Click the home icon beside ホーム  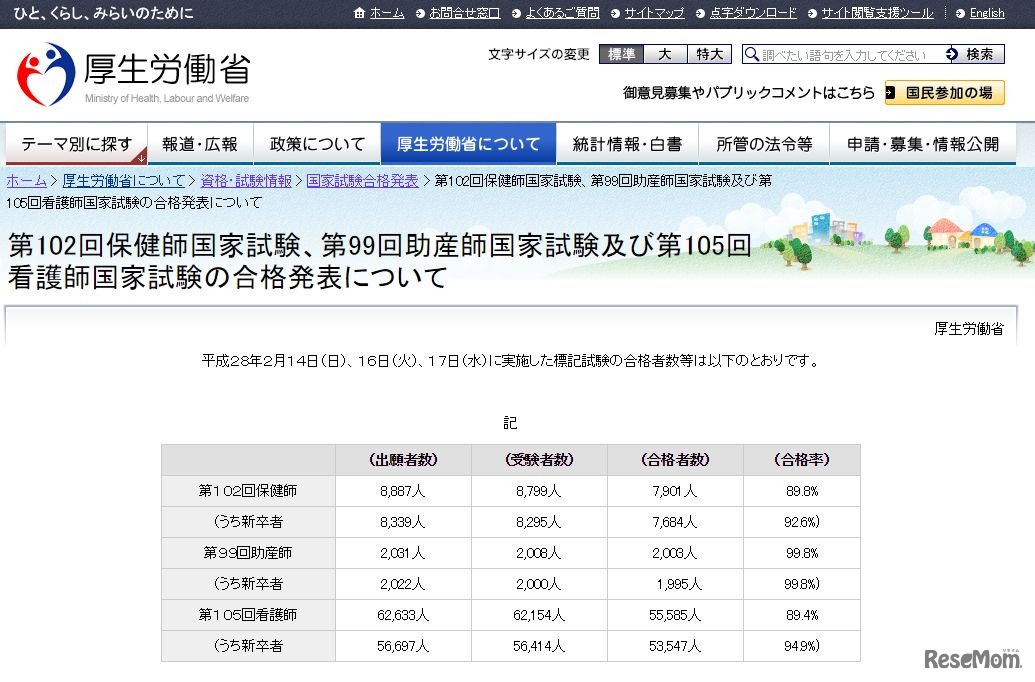tap(360, 13)
